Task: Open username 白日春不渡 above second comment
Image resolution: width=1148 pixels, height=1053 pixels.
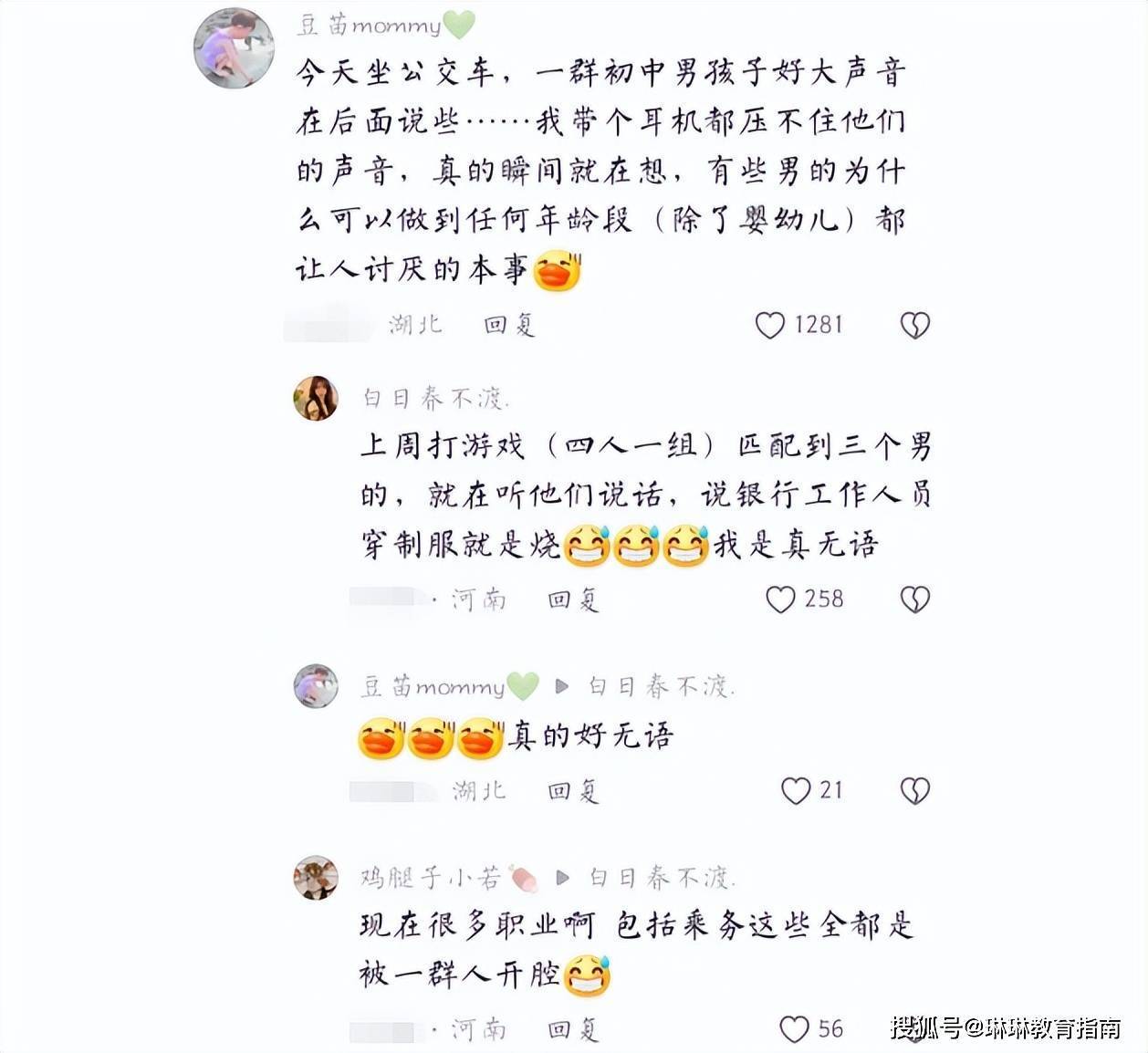Action: tap(435, 398)
